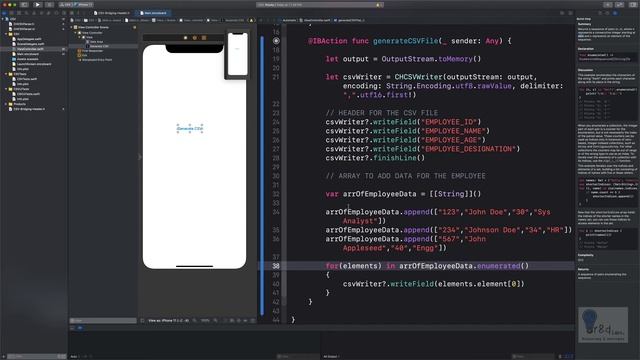Screen dimensions: 640x360
Task: Open the test navigator icon
Action: [41, 13]
